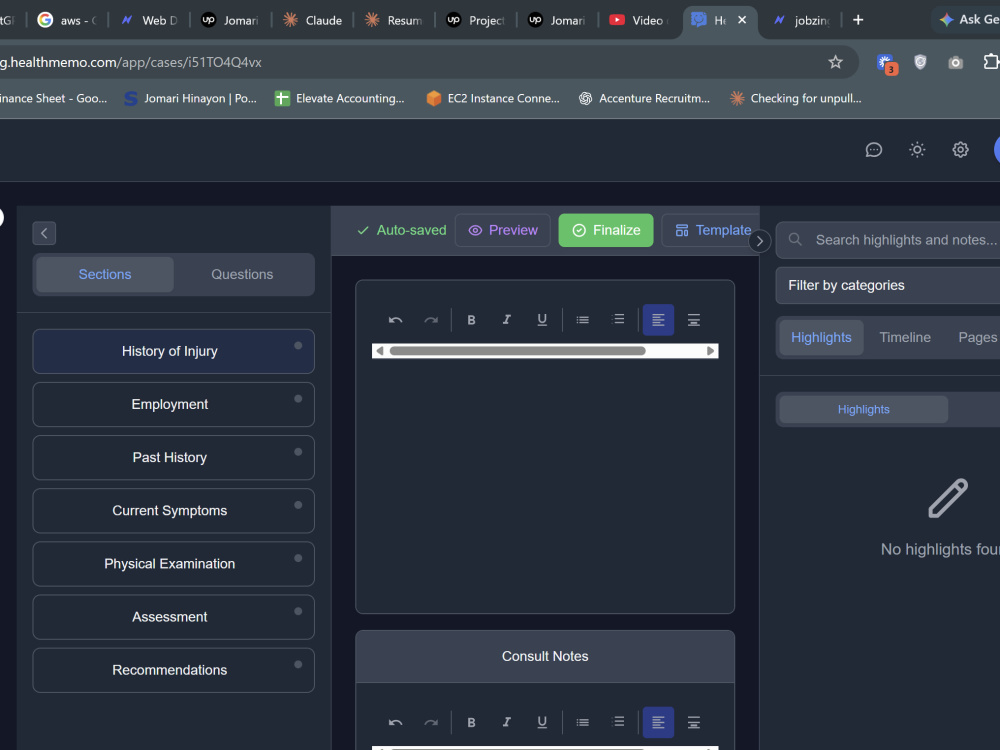Align text left in top editor
Screen dimensions: 1000x750
tap(658, 320)
